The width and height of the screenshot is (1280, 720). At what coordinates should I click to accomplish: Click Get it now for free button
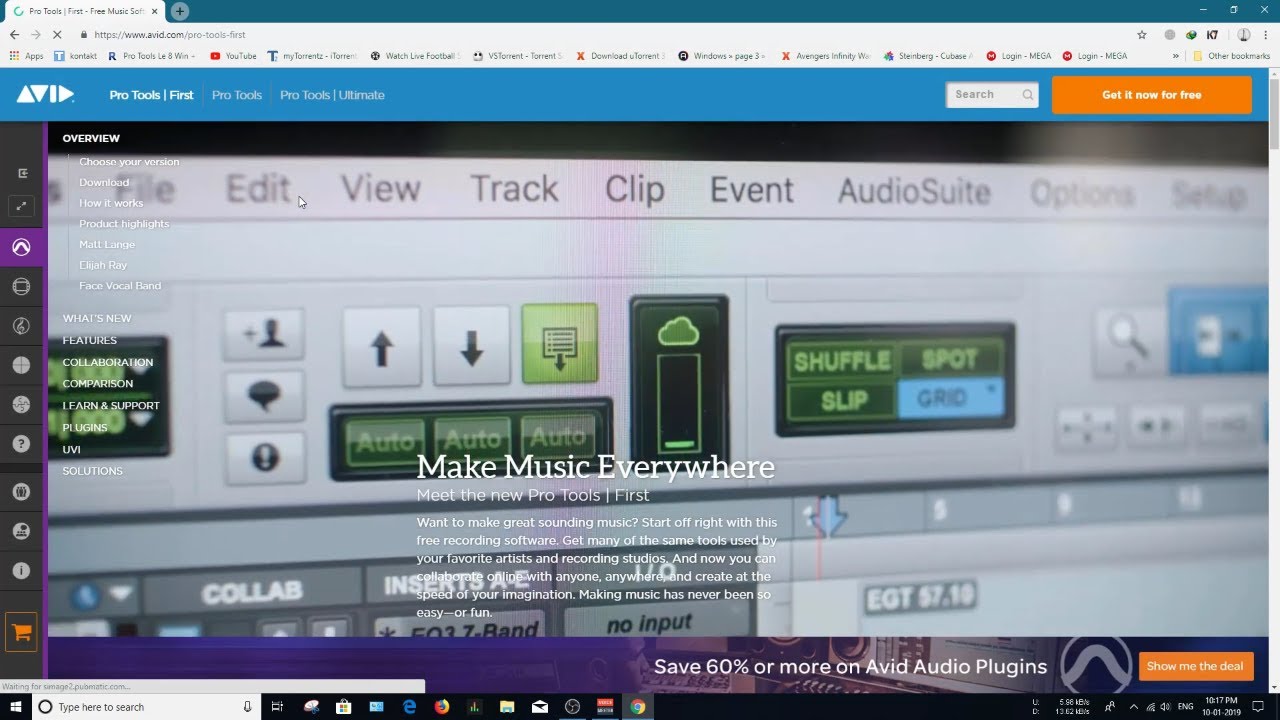[x=1152, y=95]
